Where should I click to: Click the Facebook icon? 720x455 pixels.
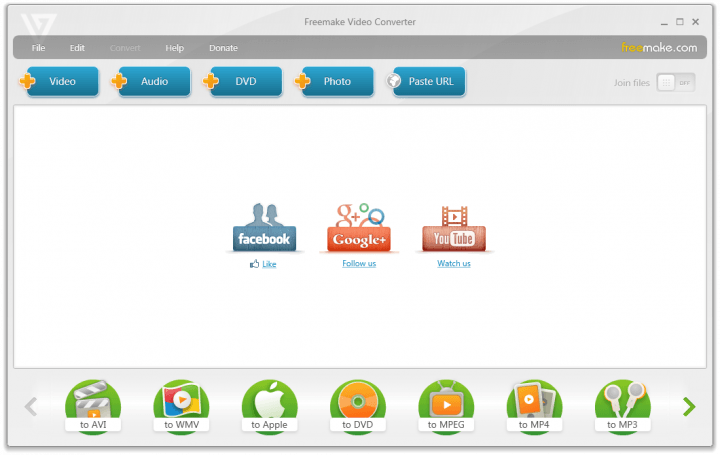coord(264,227)
